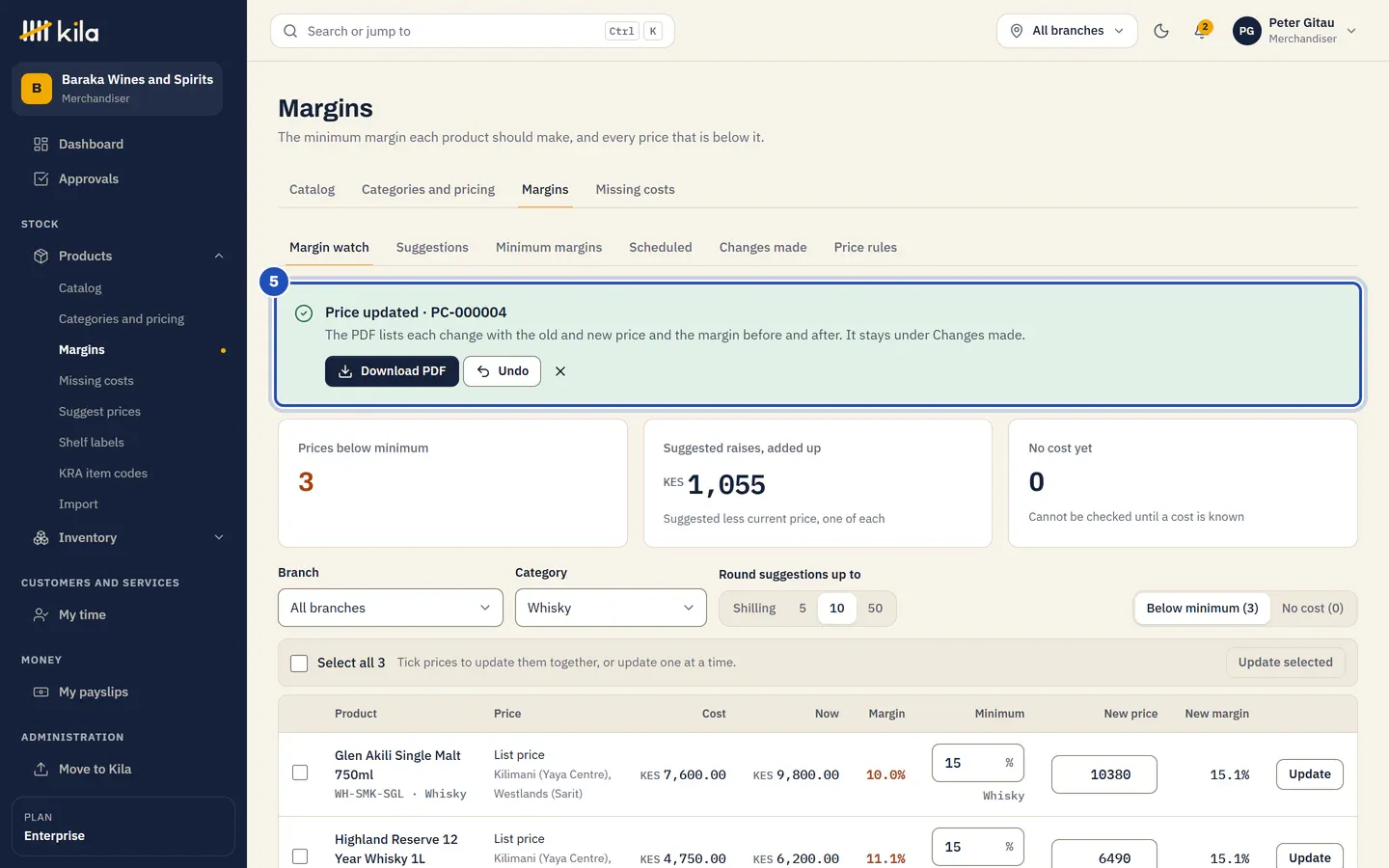Screen dimensions: 1389x868
Task: Open the Branch filter dropdown
Action: [x=391, y=608]
